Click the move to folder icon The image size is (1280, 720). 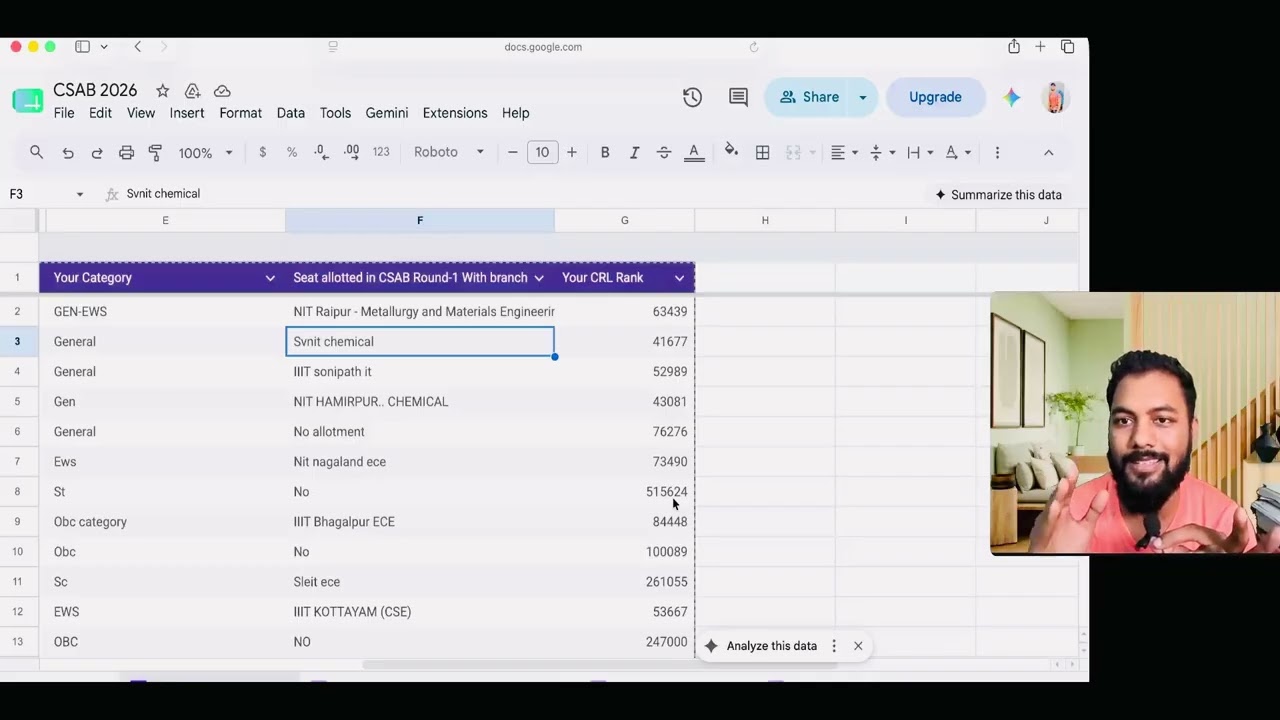coord(193,91)
